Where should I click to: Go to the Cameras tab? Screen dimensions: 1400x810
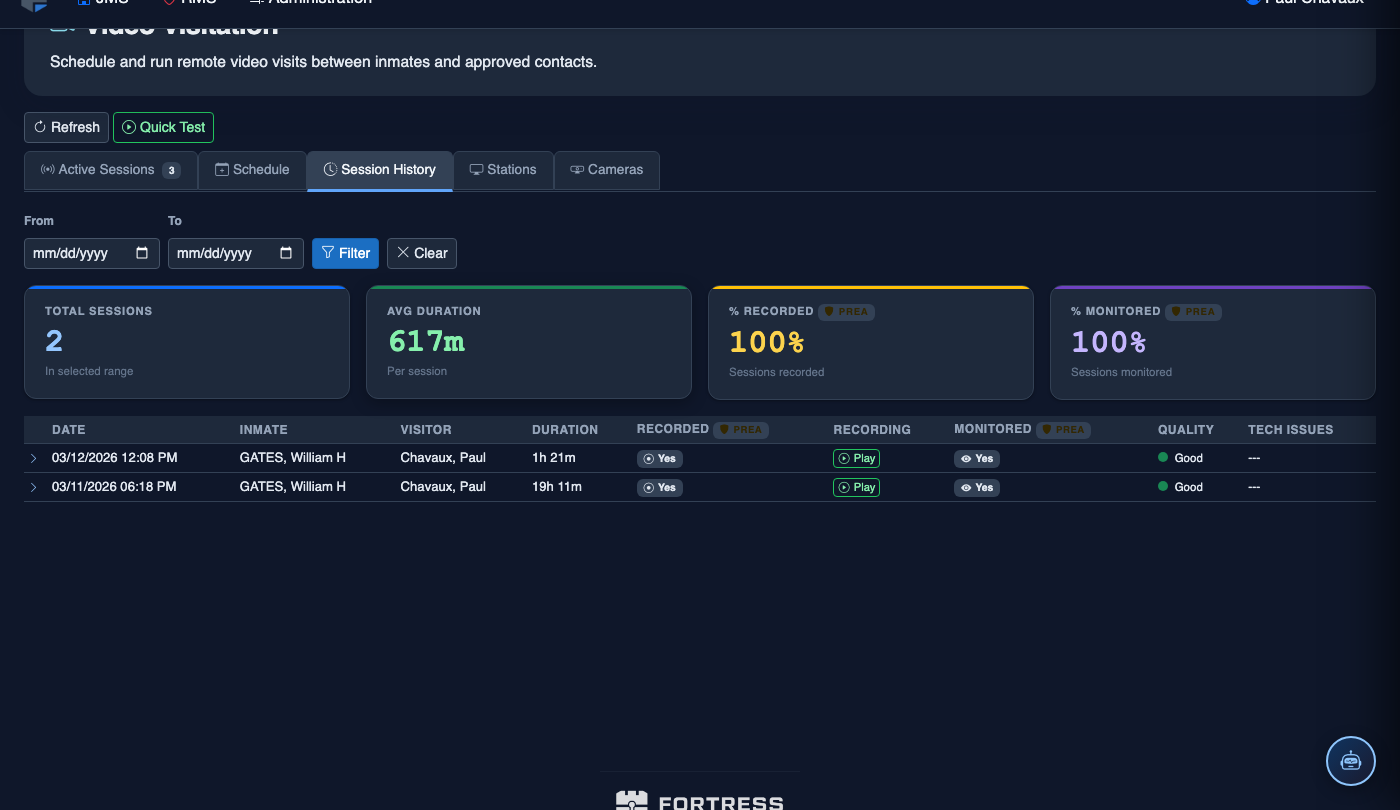tap(606, 170)
